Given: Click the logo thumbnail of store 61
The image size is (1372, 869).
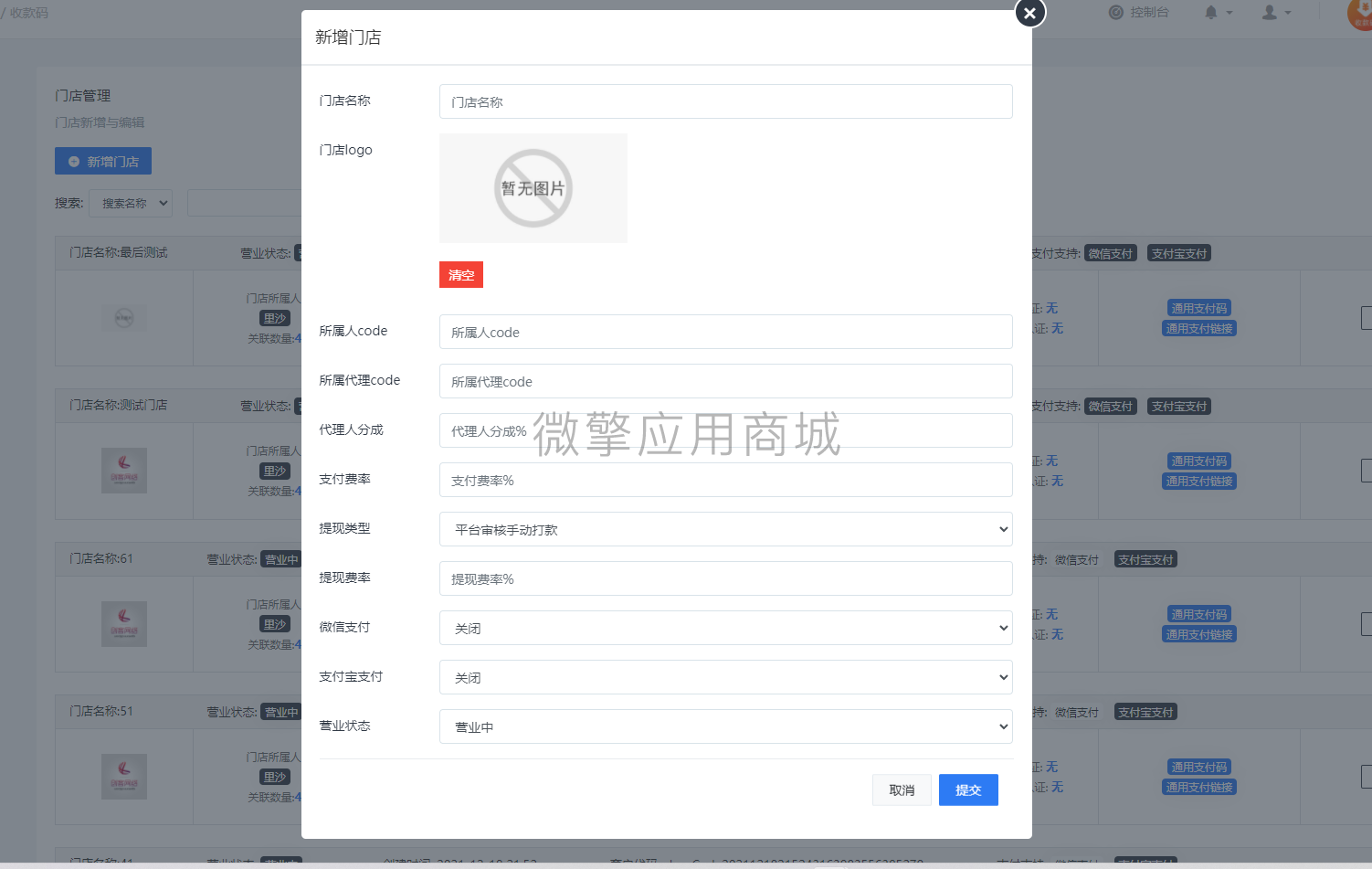Looking at the screenshot, I should tap(124, 624).
